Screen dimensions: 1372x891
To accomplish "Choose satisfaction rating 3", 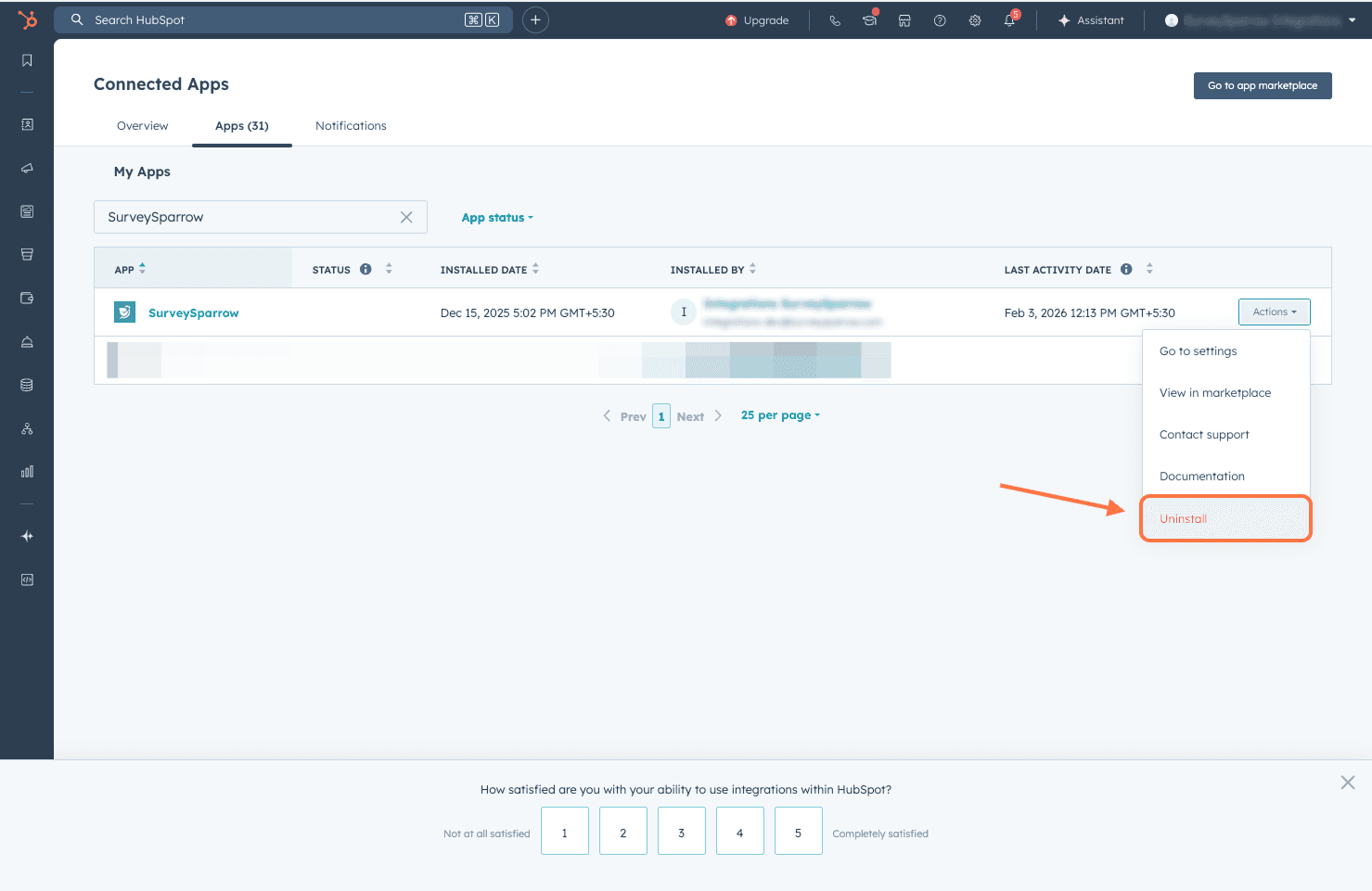I will pos(681,831).
